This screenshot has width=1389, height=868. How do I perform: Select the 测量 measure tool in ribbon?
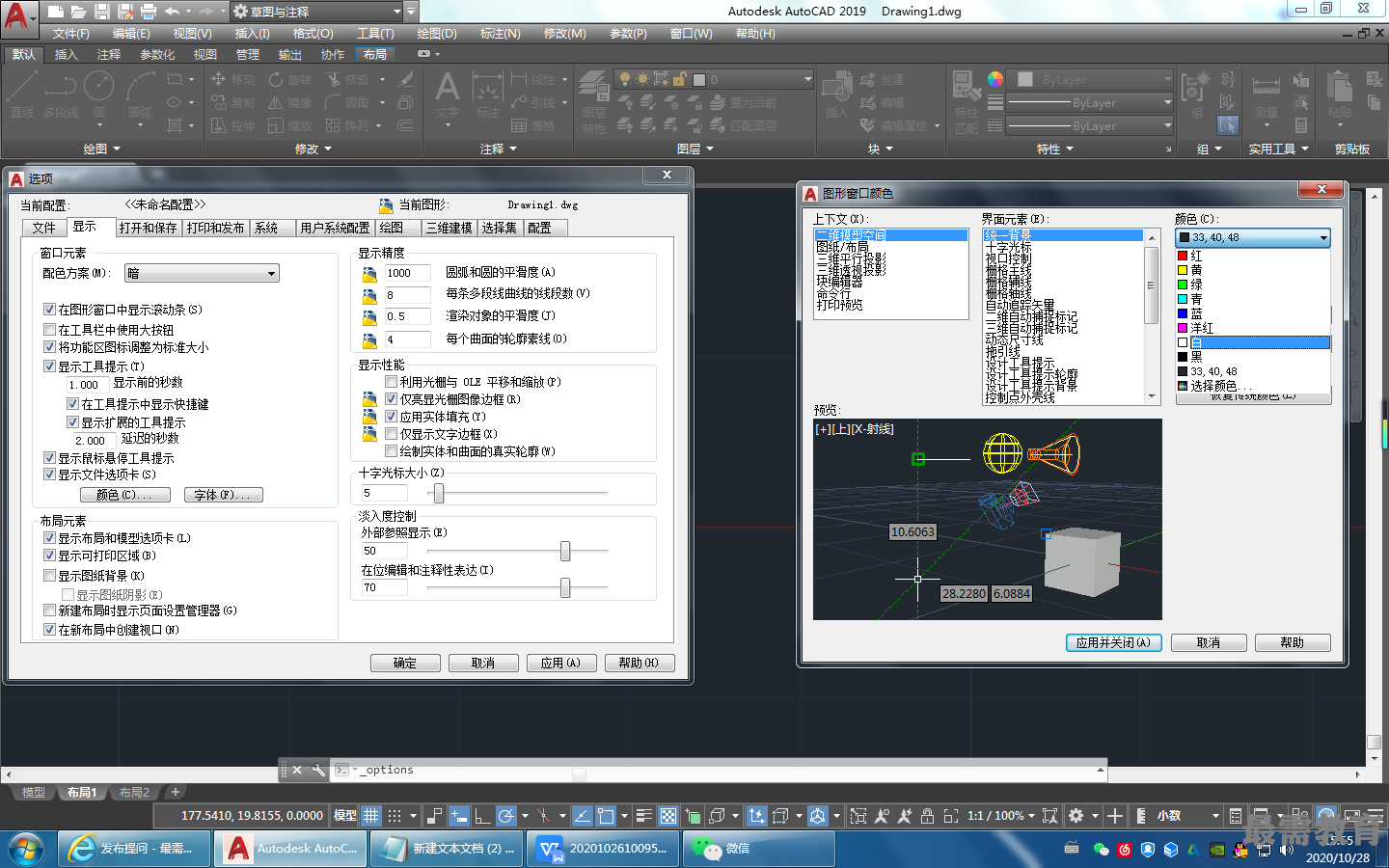(1266, 96)
